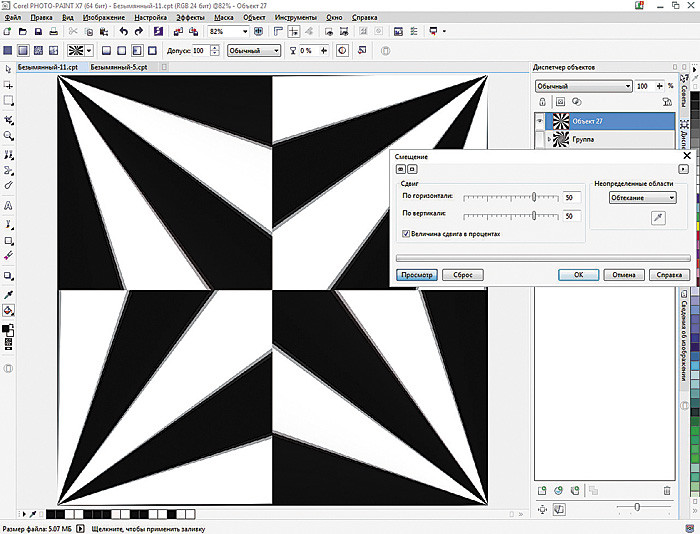Select the Zoom magnifier tool
700x534 pixels.
(8, 136)
